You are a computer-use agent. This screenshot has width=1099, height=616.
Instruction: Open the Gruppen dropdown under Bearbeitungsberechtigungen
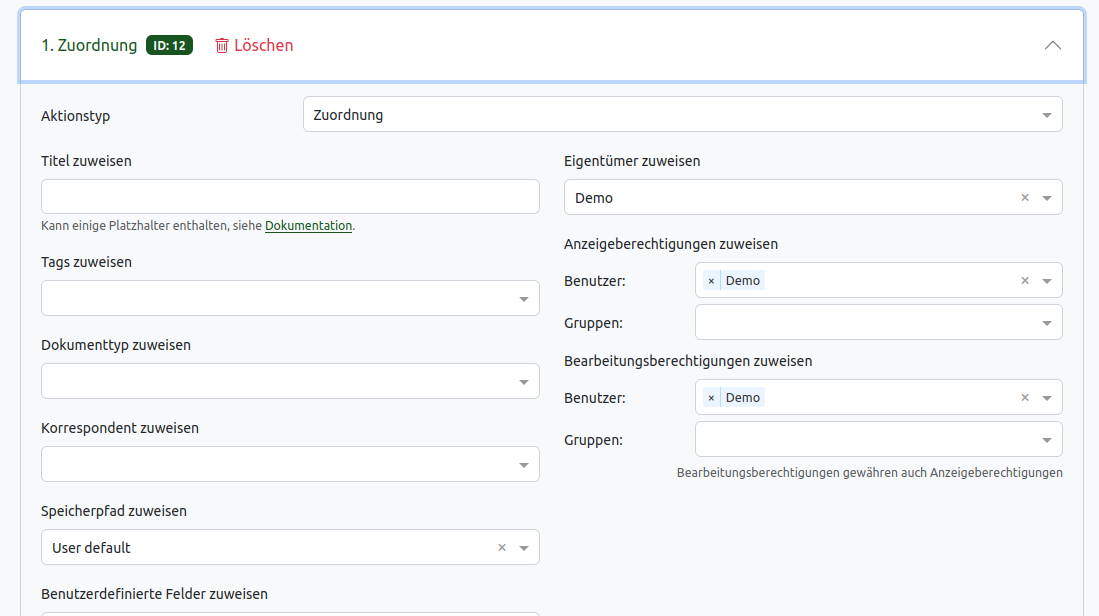click(x=1045, y=439)
